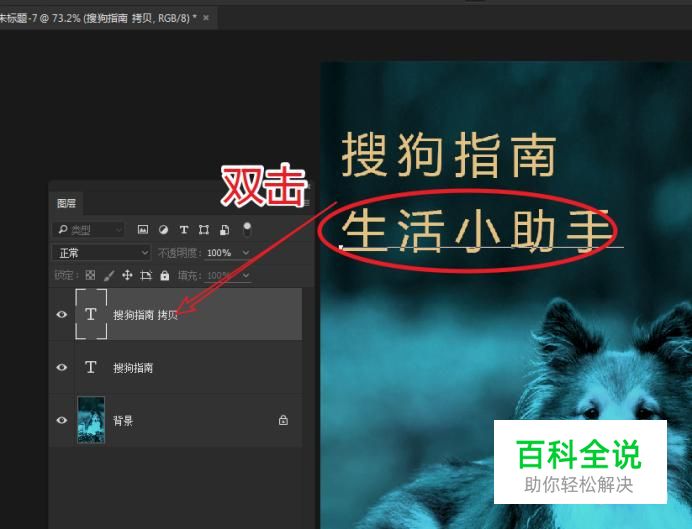
Task: Expand the 不透明度 opacity slider arrow
Action: (246, 252)
